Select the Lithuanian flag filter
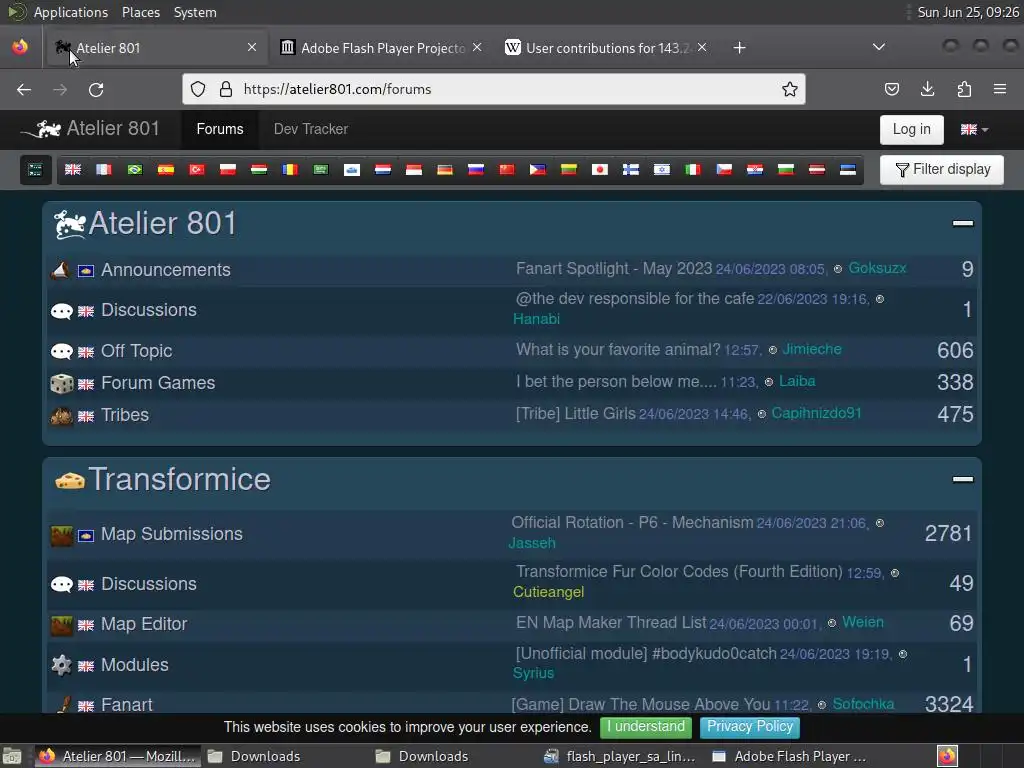 tap(569, 170)
